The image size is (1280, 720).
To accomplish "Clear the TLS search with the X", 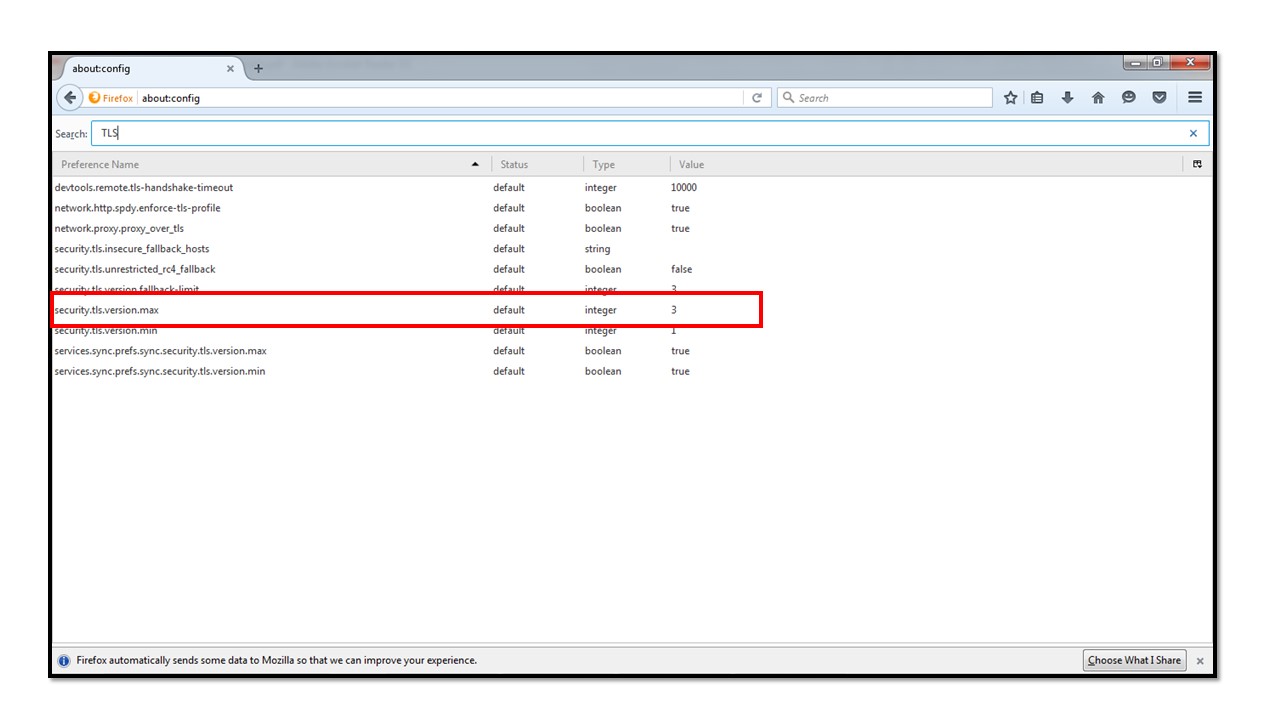I will [x=1193, y=132].
